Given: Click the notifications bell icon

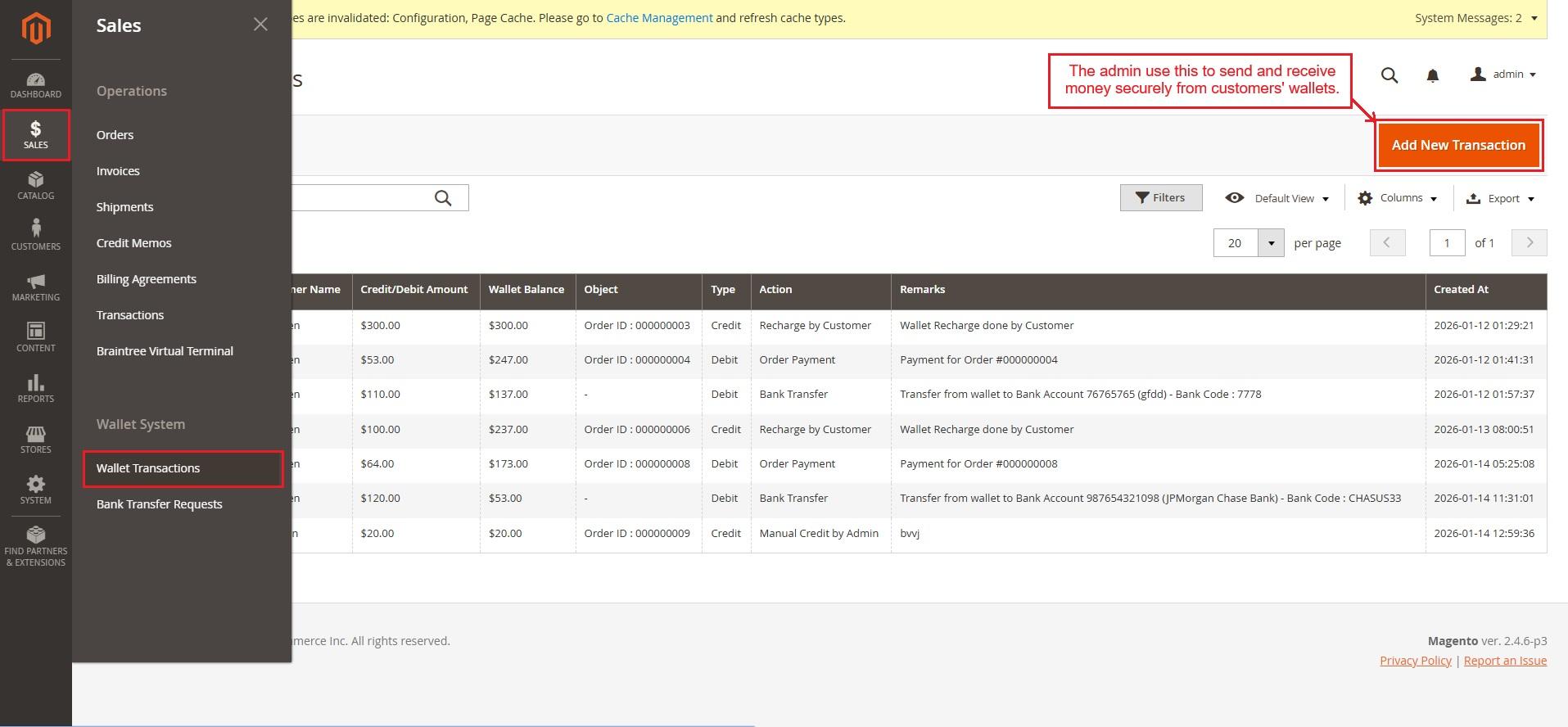Looking at the screenshot, I should [x=1432, y=75].
